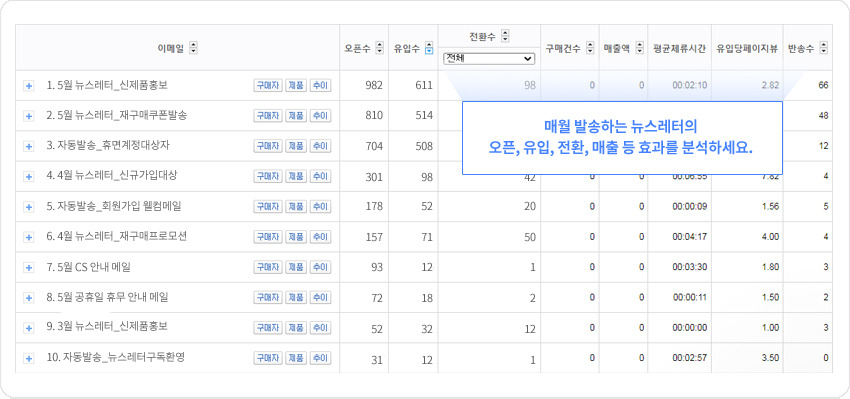Open the 전체 dropdown under 전환수
850x399 pixels.
pyautogui.click(x=489, y=59)
